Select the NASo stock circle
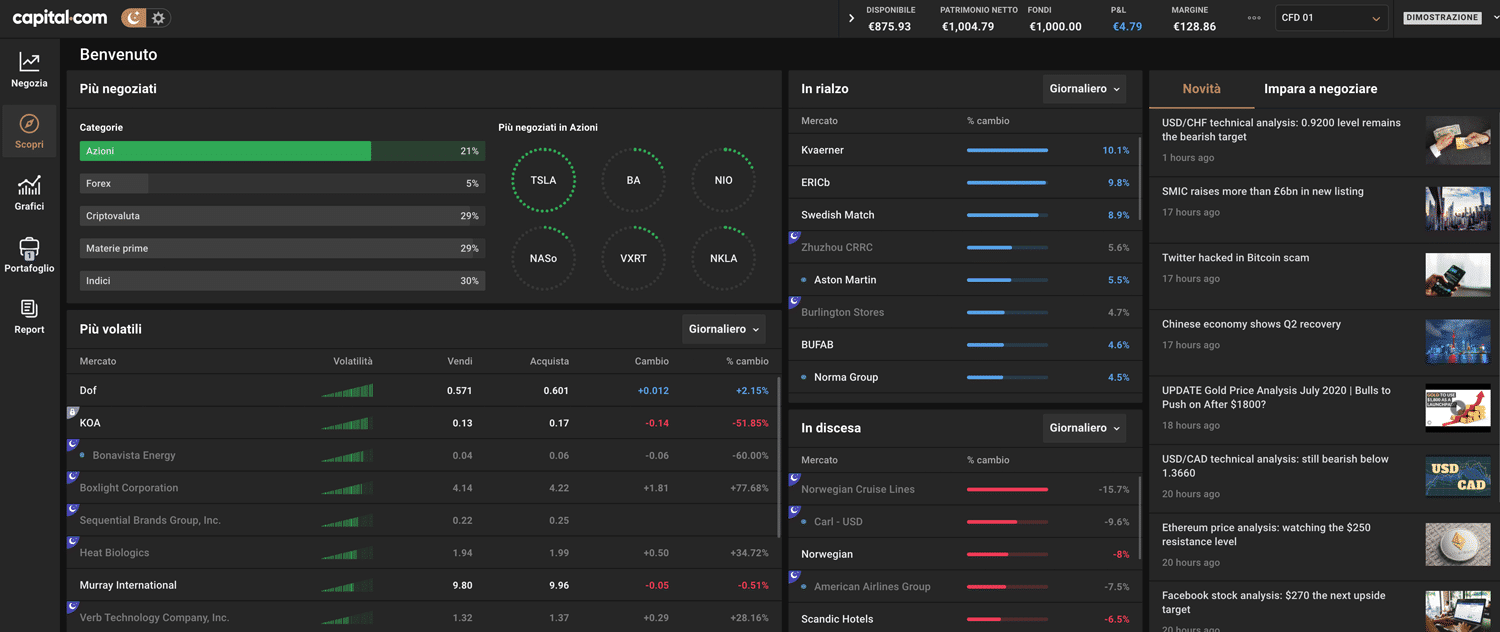Viewport: 1500px width, 632px height. click(543, 258)
